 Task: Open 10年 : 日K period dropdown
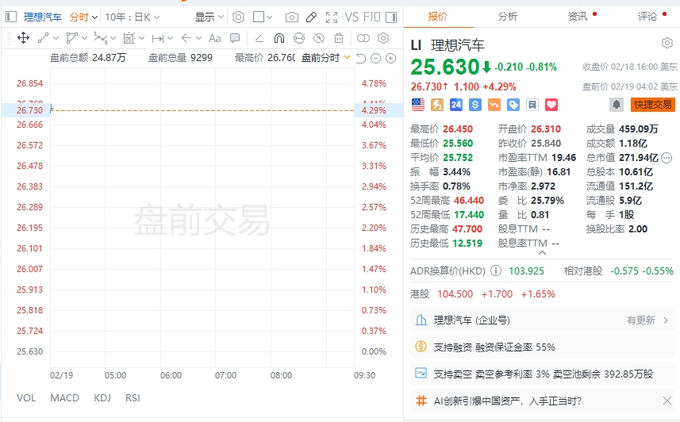[132, 17]
